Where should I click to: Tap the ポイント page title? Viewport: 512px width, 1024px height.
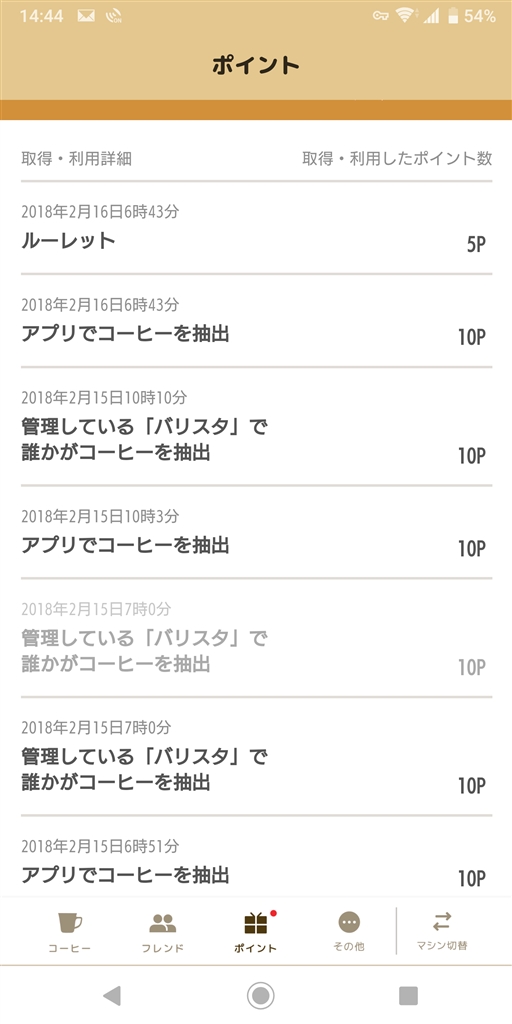(255, 65)
